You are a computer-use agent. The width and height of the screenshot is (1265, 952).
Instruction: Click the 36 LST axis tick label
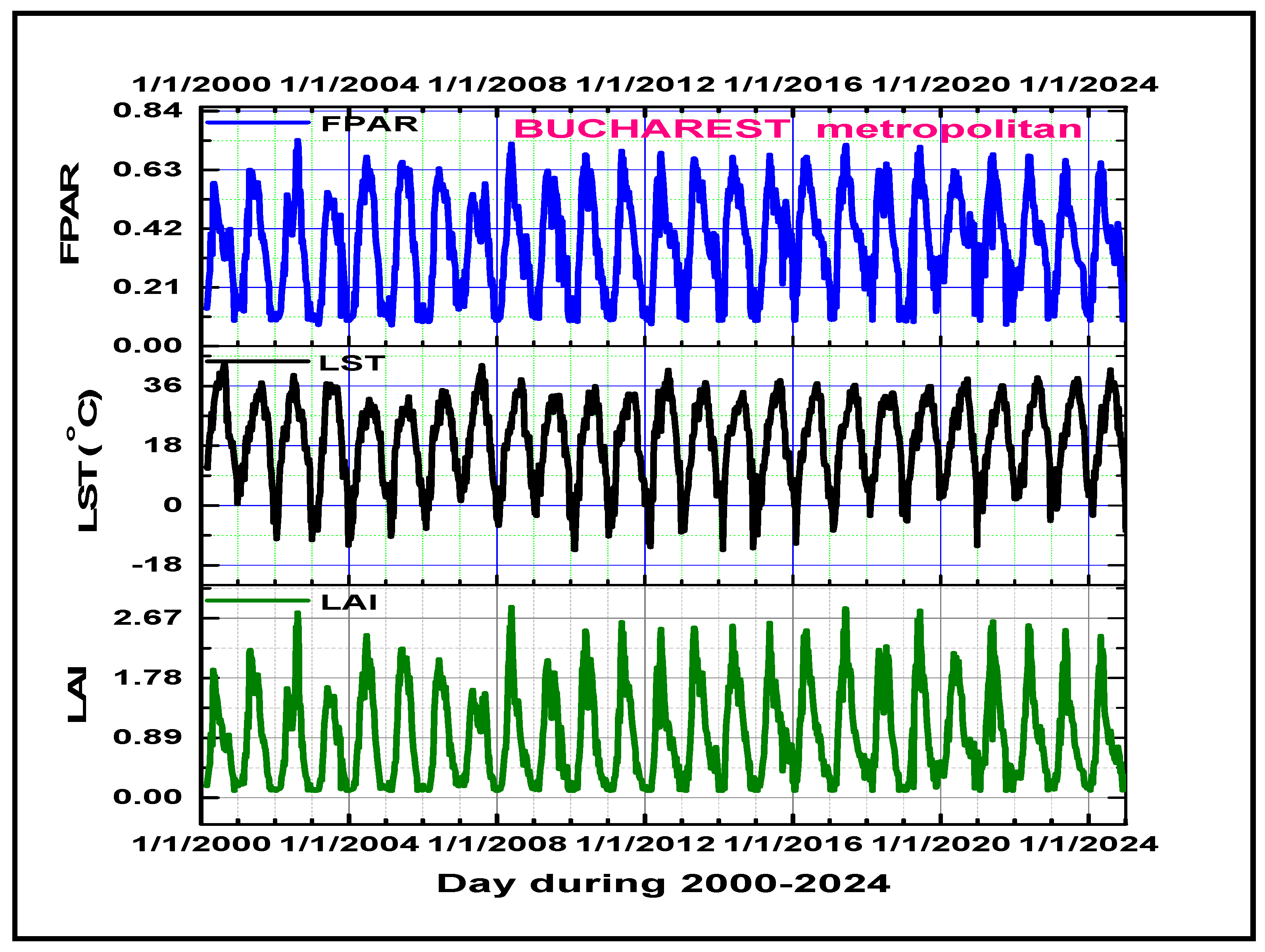click(162, 386)
